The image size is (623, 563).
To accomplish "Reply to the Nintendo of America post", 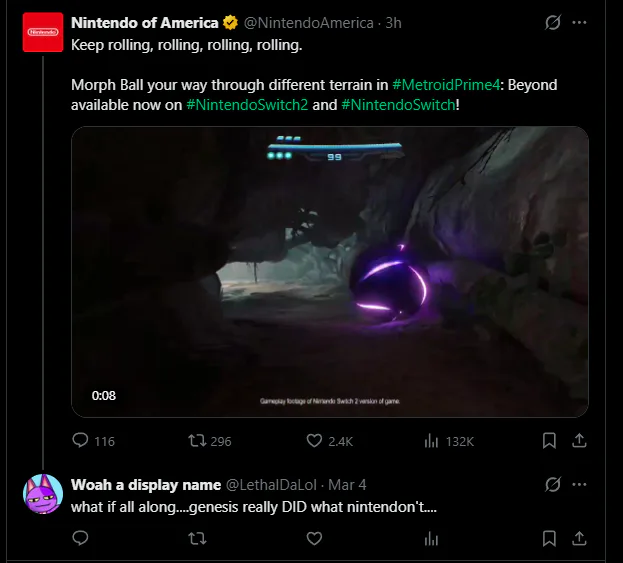I will 82,440.
